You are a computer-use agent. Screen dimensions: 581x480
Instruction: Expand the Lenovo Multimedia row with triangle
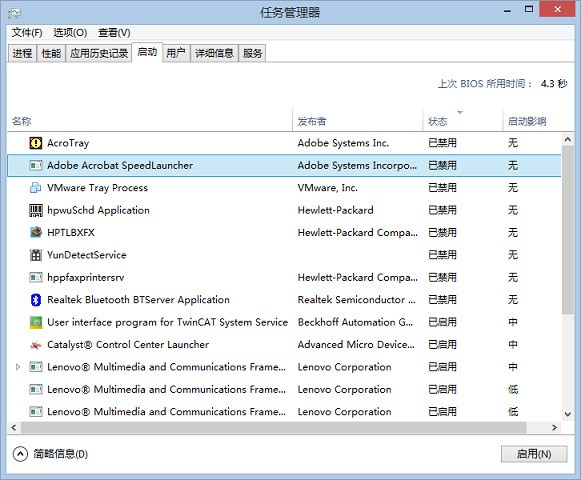(17, 367)
